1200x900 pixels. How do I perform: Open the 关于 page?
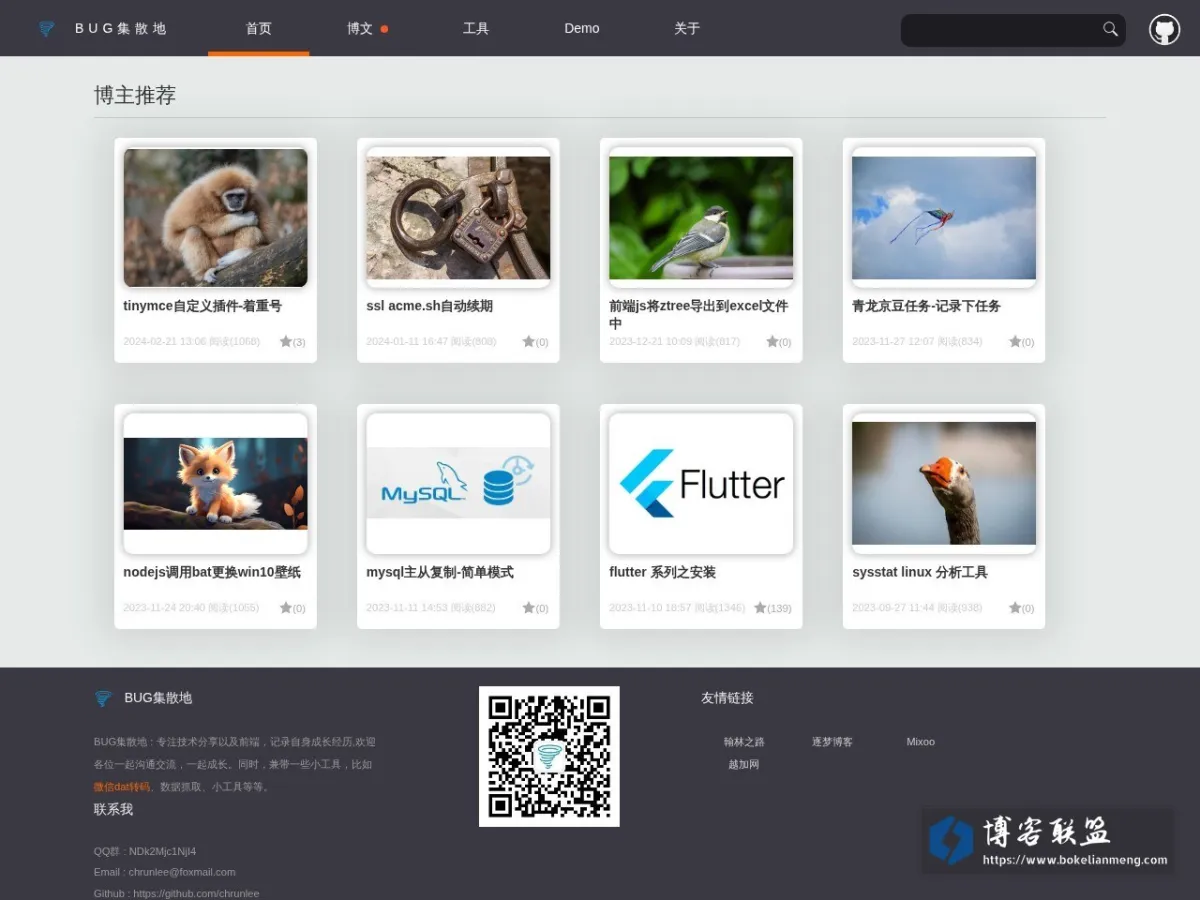tap(687, 28)
